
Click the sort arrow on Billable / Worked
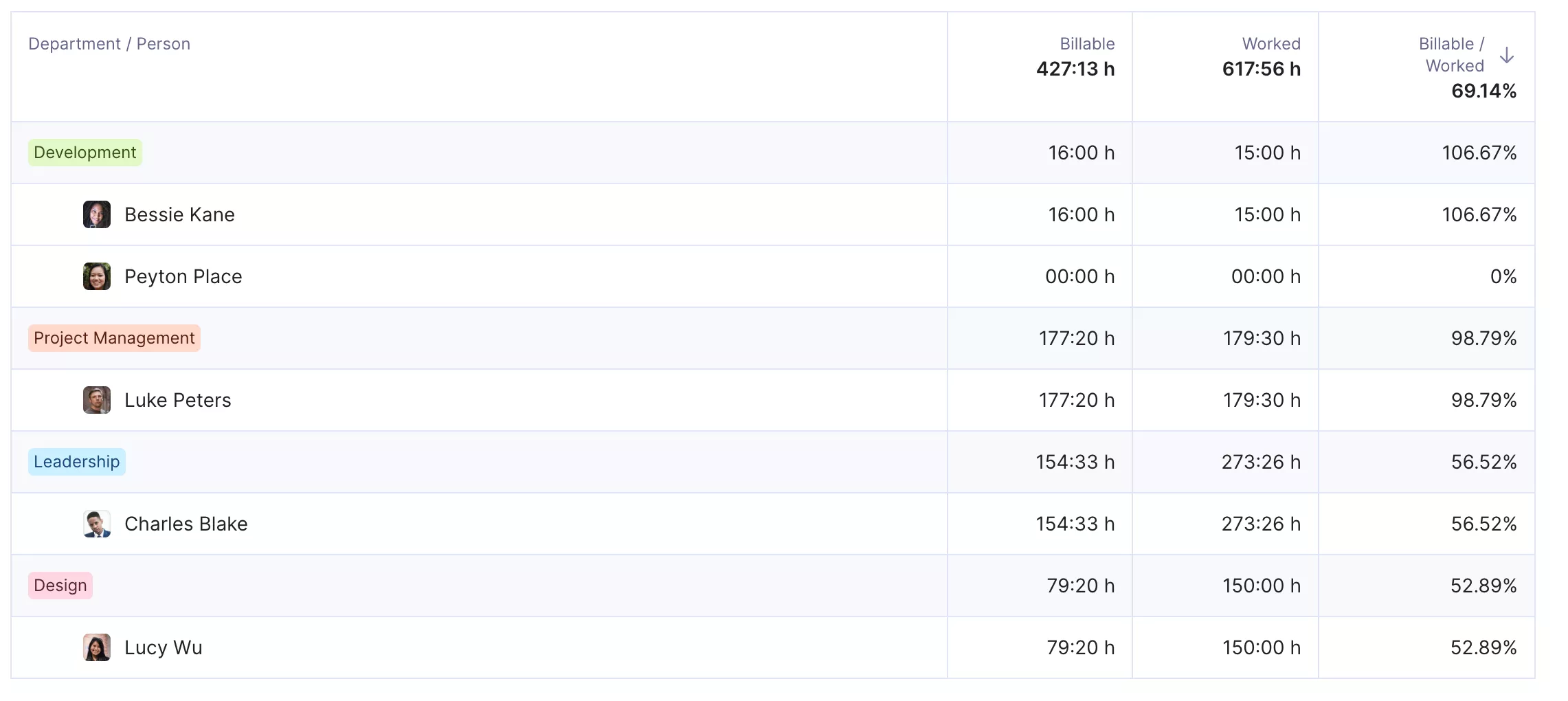[x=1508, y=58]
